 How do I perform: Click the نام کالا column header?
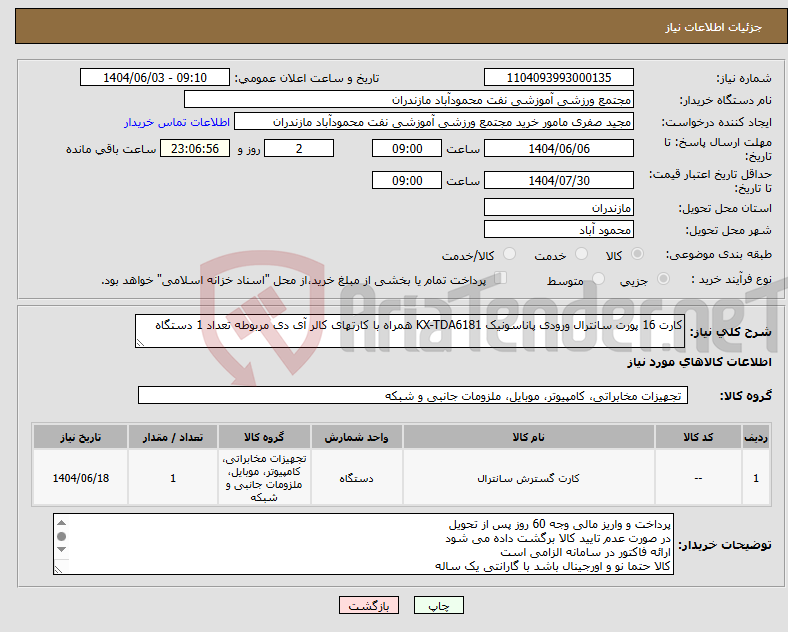pos(529,437)
